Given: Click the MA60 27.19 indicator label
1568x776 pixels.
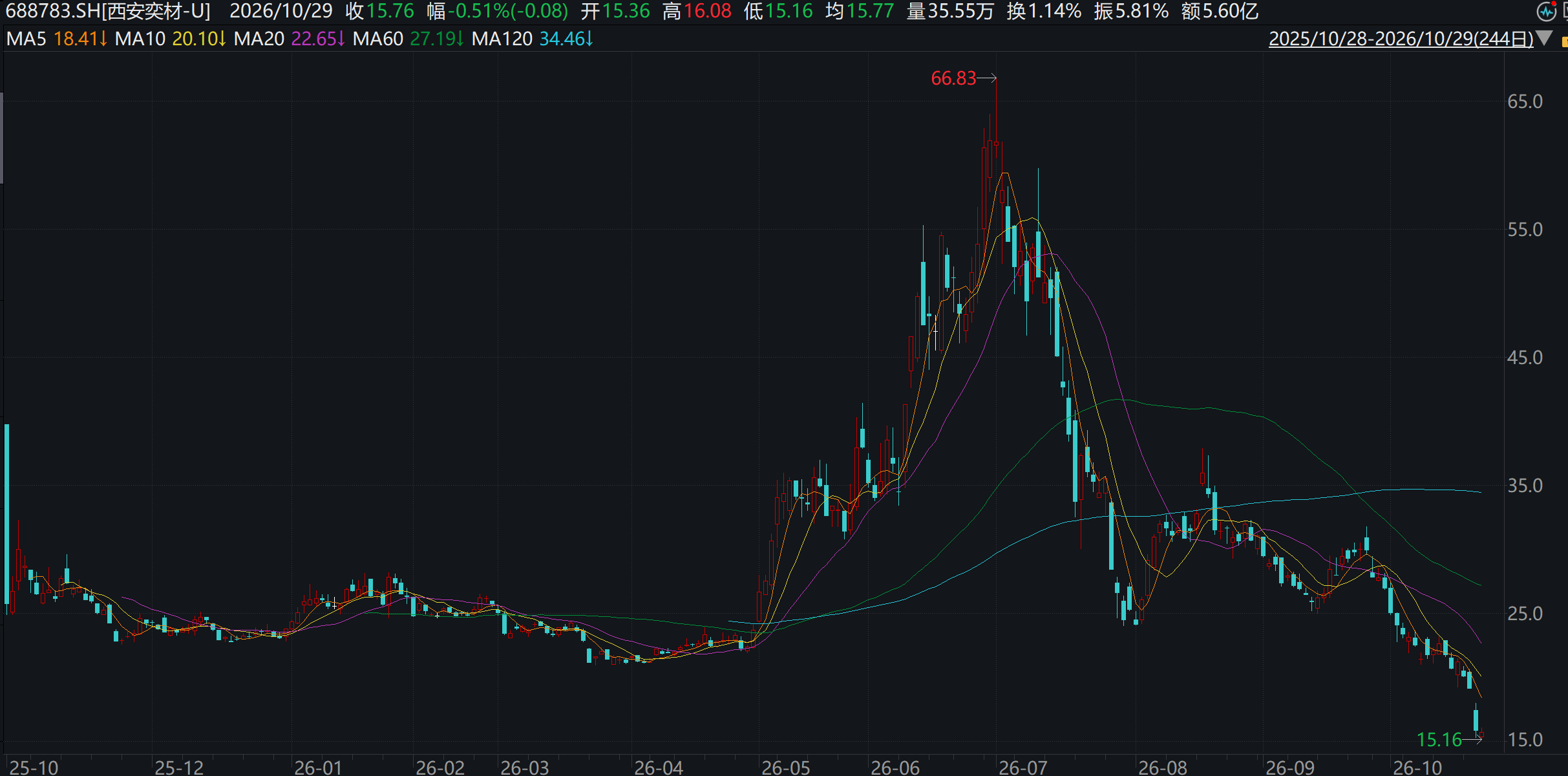Looking at the screenshot, I should click(408, 39).
